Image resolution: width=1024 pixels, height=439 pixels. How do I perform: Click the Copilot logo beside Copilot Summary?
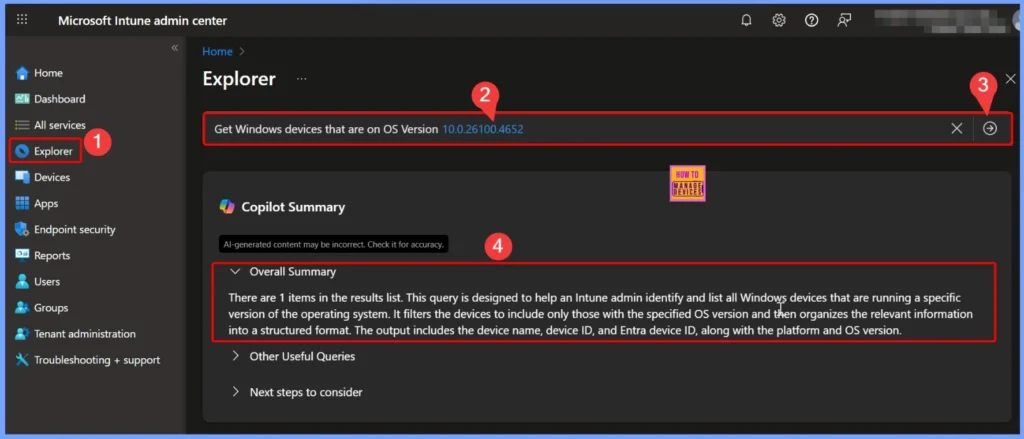[227, 207]
